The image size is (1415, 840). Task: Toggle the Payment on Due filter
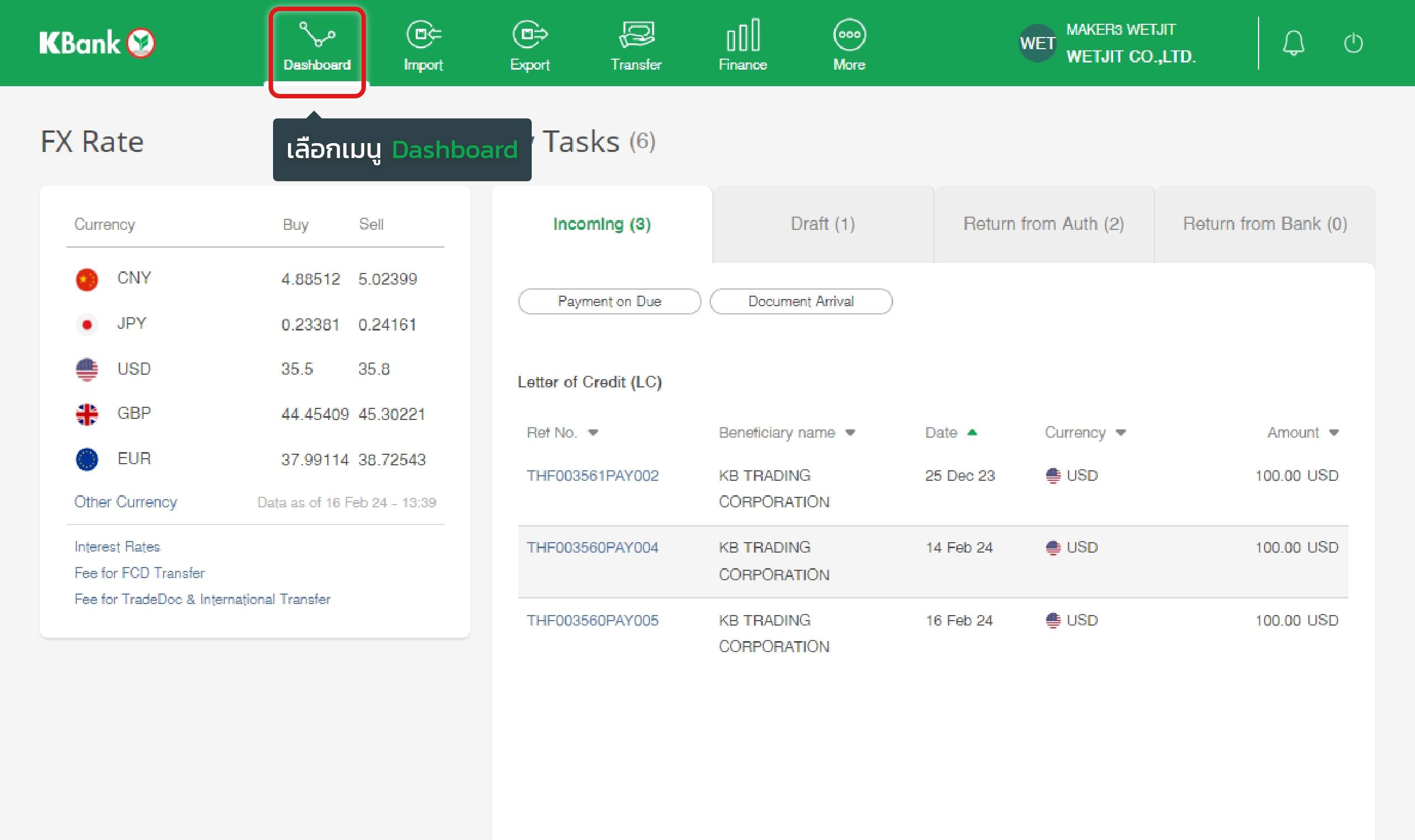(610, 301)
